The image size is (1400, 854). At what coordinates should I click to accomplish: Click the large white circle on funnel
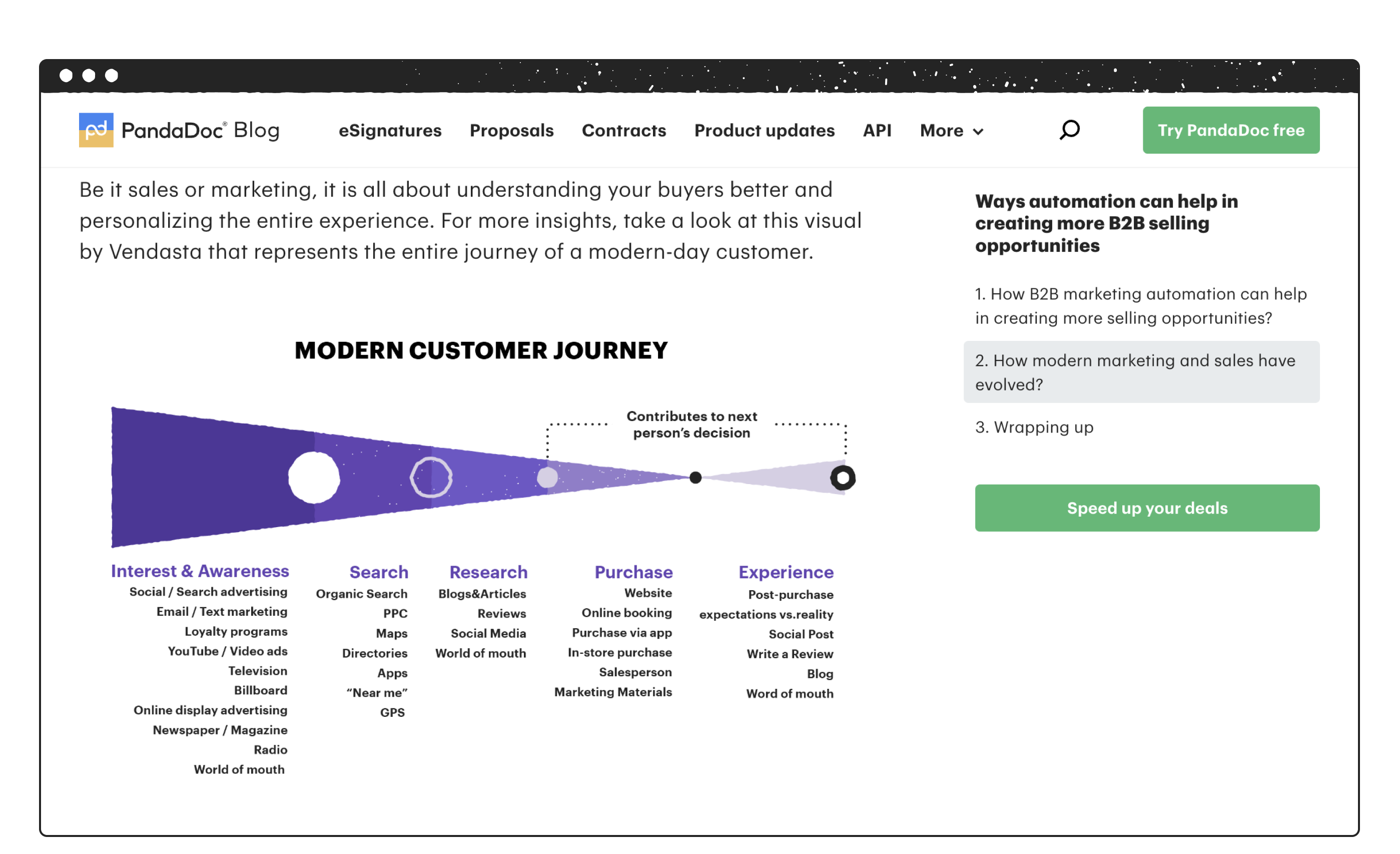314,478
